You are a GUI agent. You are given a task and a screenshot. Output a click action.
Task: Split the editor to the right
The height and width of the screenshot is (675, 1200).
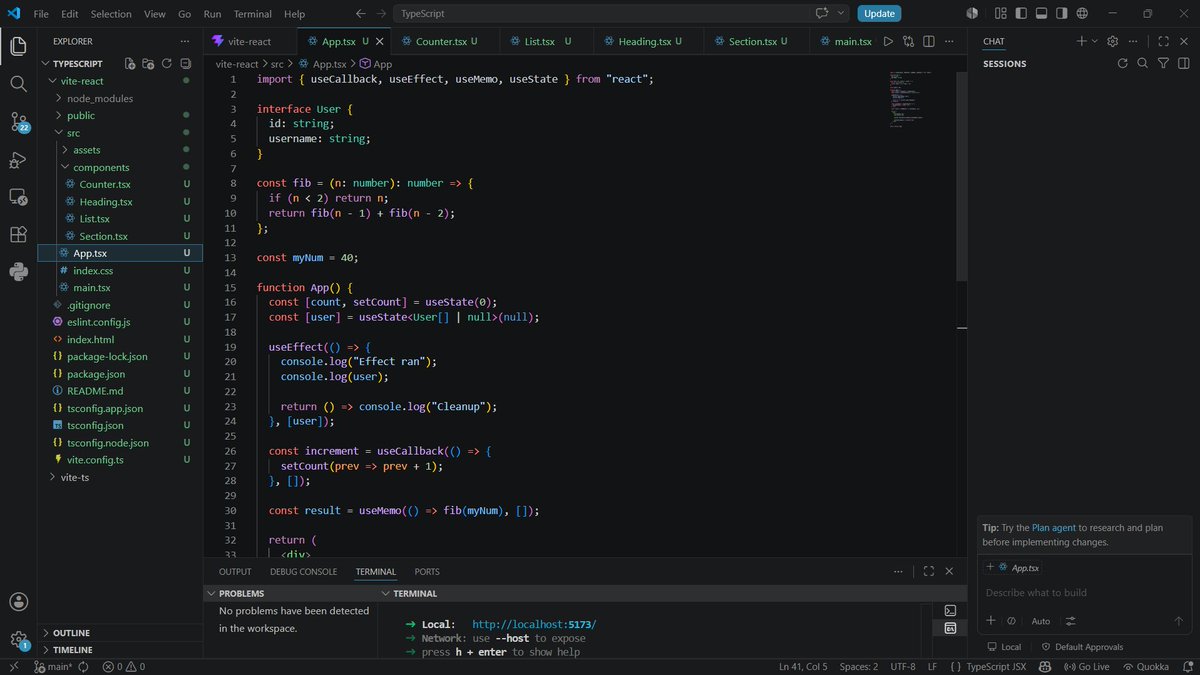click(929, 42)
